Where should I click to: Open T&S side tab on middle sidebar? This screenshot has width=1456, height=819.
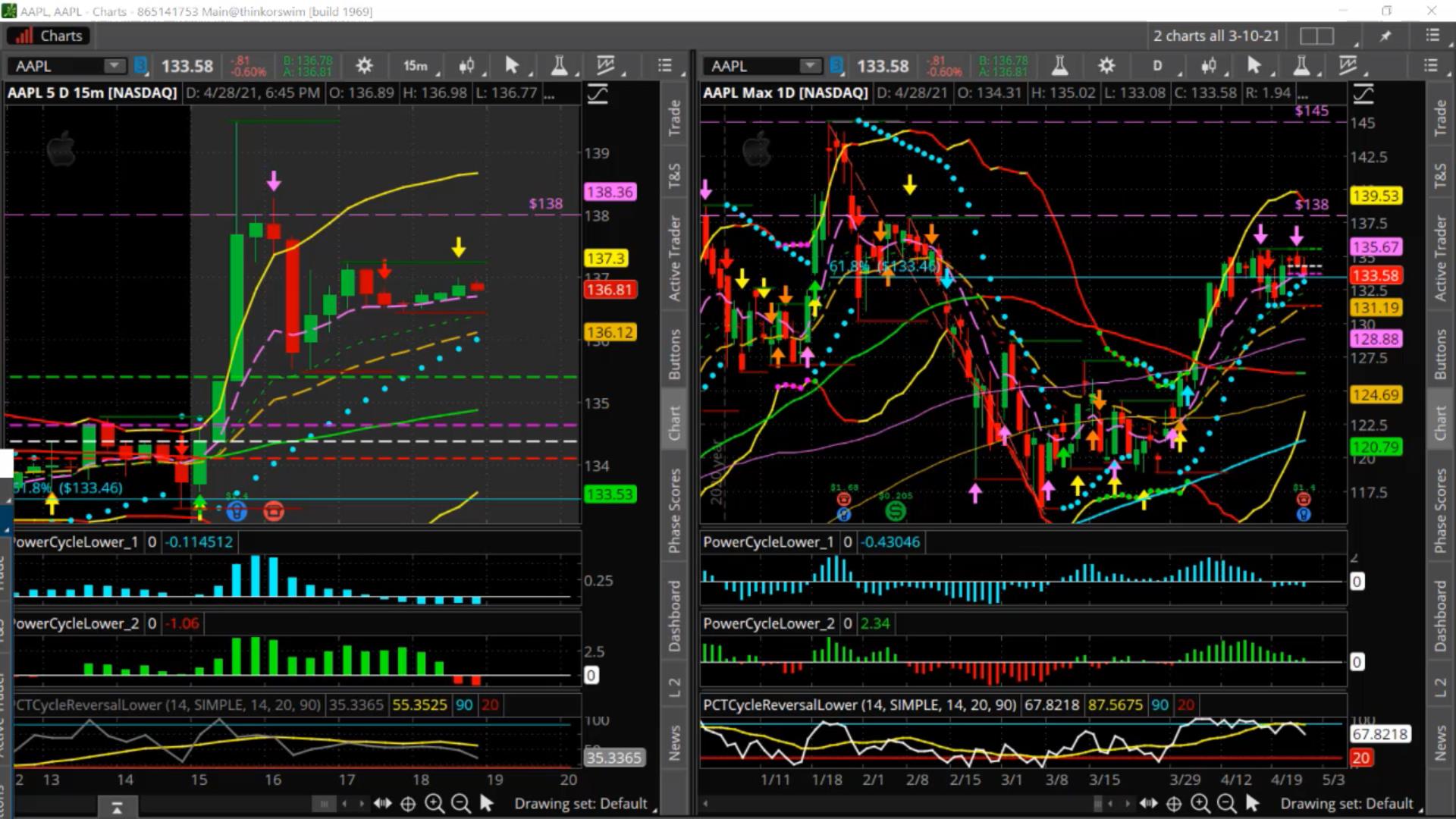pyautogui.click(x=674, y=175)
